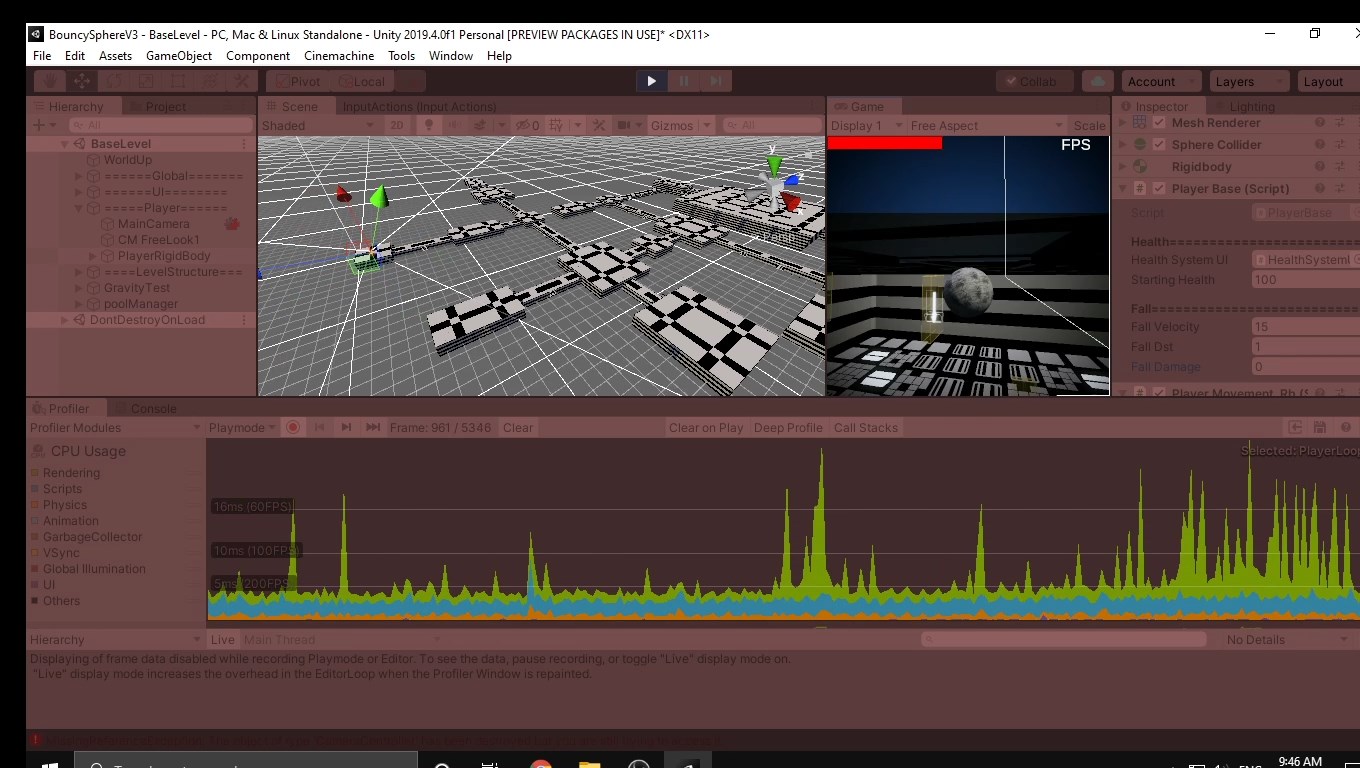Open the Cinemachine menu
Screen dimensions: 1360x768
(x=338, y=56)
